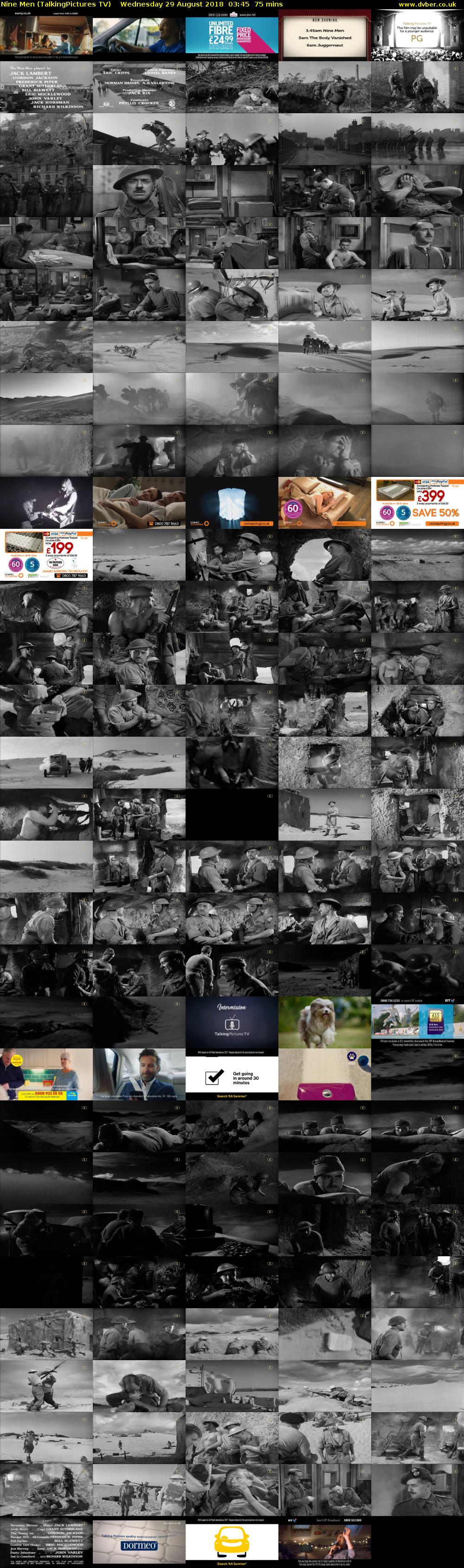Select the Dormeo logo advert thumbnail
This screenshot has height=1568, width=464.
coord(139,1542)
